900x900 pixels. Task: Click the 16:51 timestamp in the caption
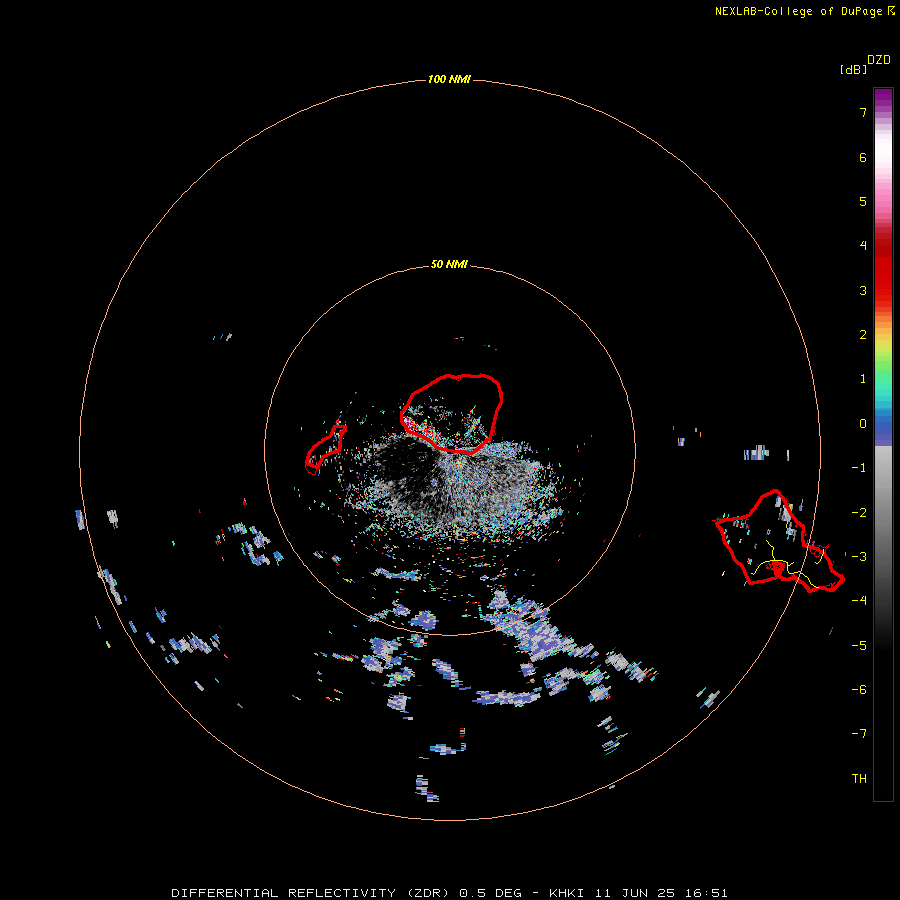coord(706,893)
